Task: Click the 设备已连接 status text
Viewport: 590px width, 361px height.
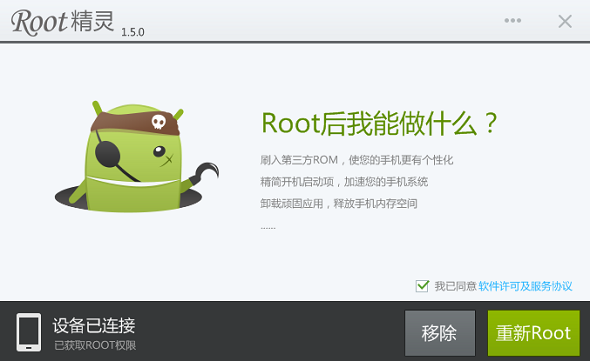Action: (94, 325)
